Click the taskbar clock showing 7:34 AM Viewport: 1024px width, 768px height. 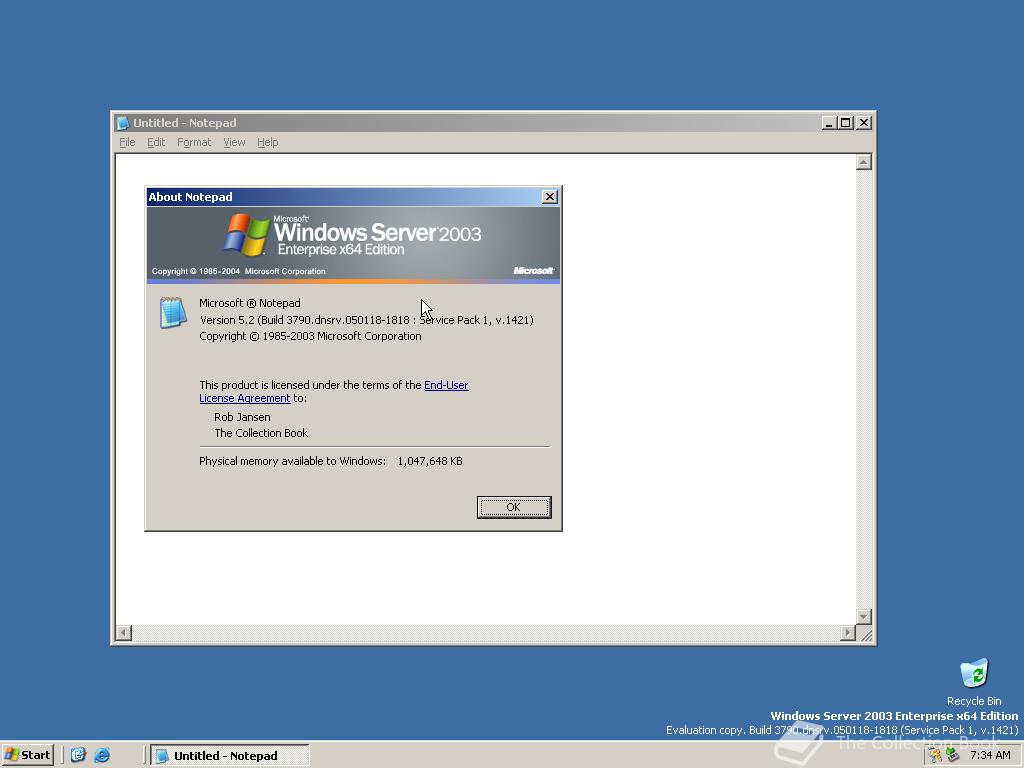click(990, 755)
